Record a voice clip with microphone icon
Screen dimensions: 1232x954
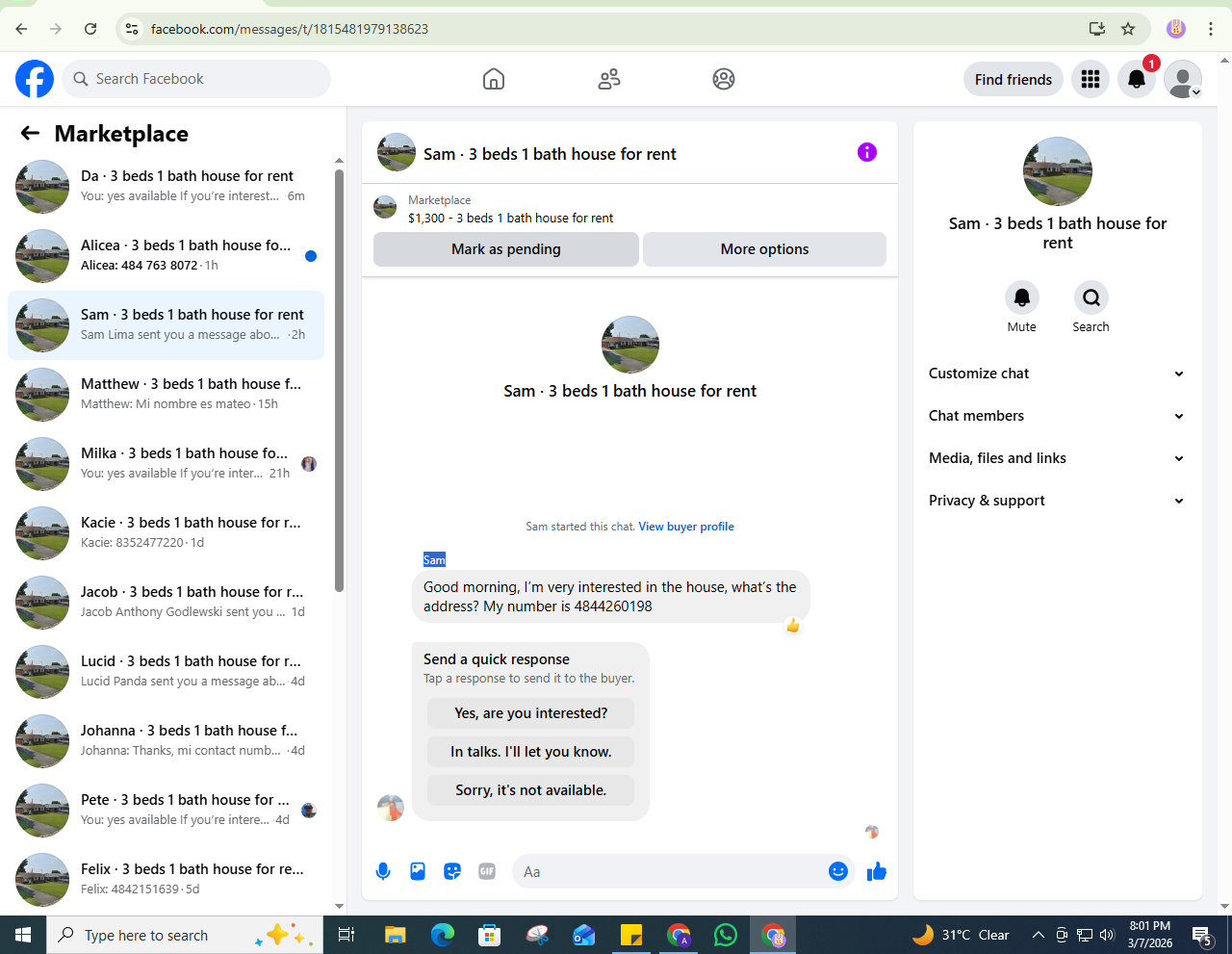click(x=383, y=871)
